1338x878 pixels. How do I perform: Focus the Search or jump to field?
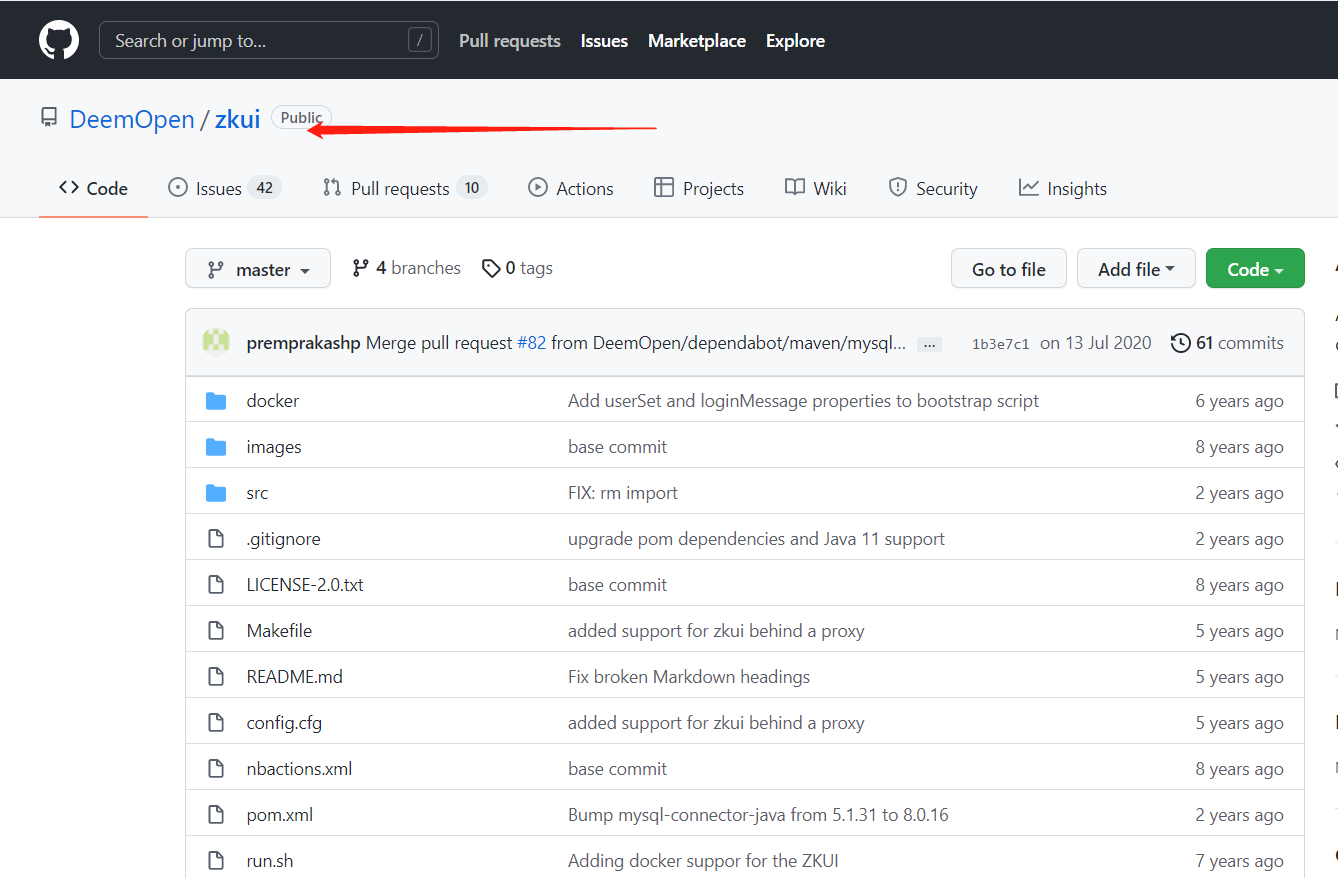269,40
